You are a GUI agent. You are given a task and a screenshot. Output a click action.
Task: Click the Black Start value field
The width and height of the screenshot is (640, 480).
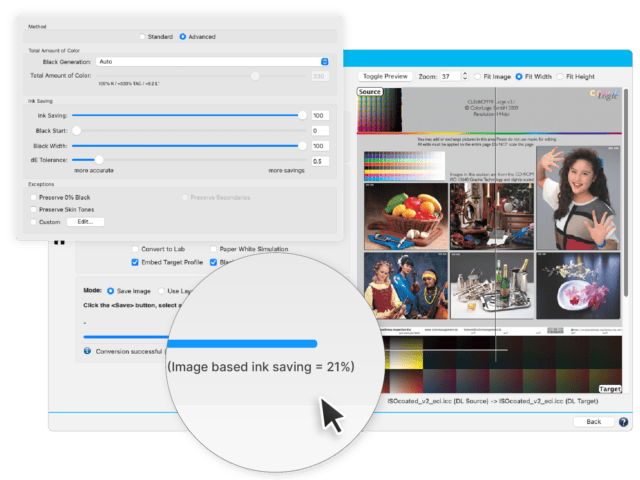(x=320, y=131)
